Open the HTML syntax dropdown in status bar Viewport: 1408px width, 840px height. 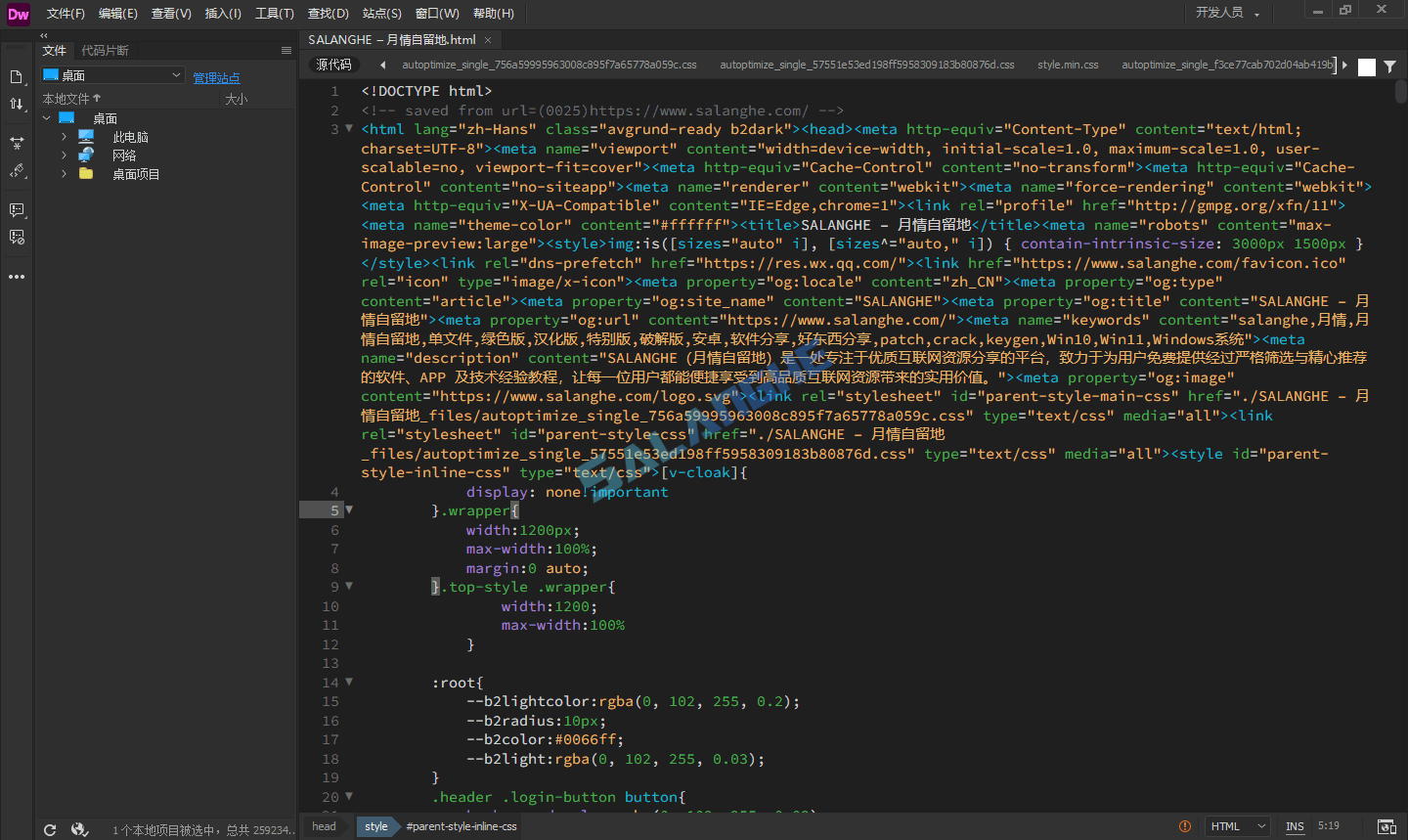click(1237, 826)
